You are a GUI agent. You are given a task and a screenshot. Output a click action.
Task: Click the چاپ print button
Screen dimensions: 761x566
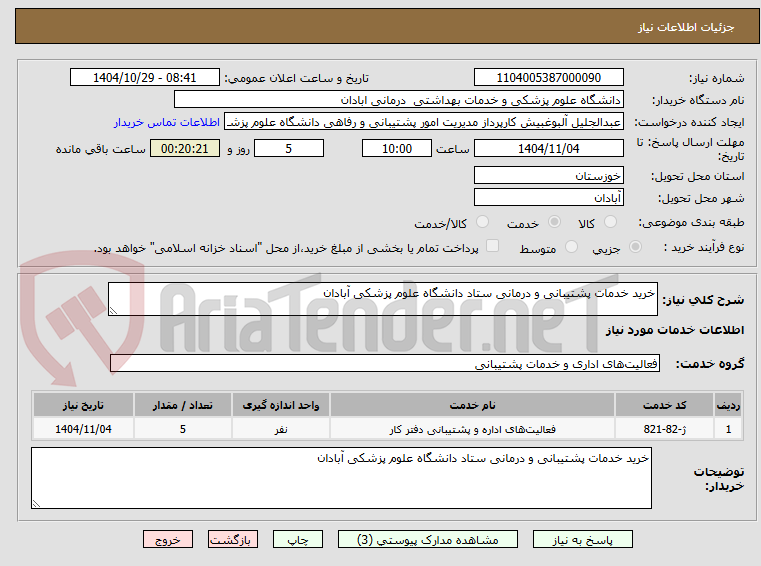click(x=298, y=539)
